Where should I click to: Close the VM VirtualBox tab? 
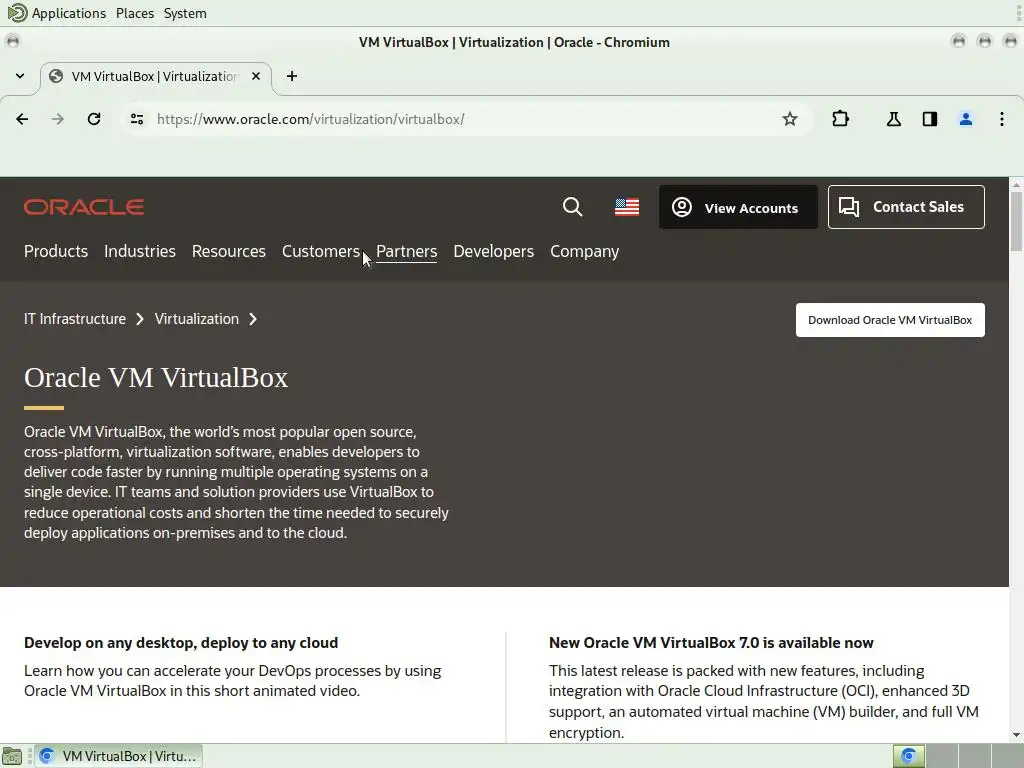tap(256, 76)
